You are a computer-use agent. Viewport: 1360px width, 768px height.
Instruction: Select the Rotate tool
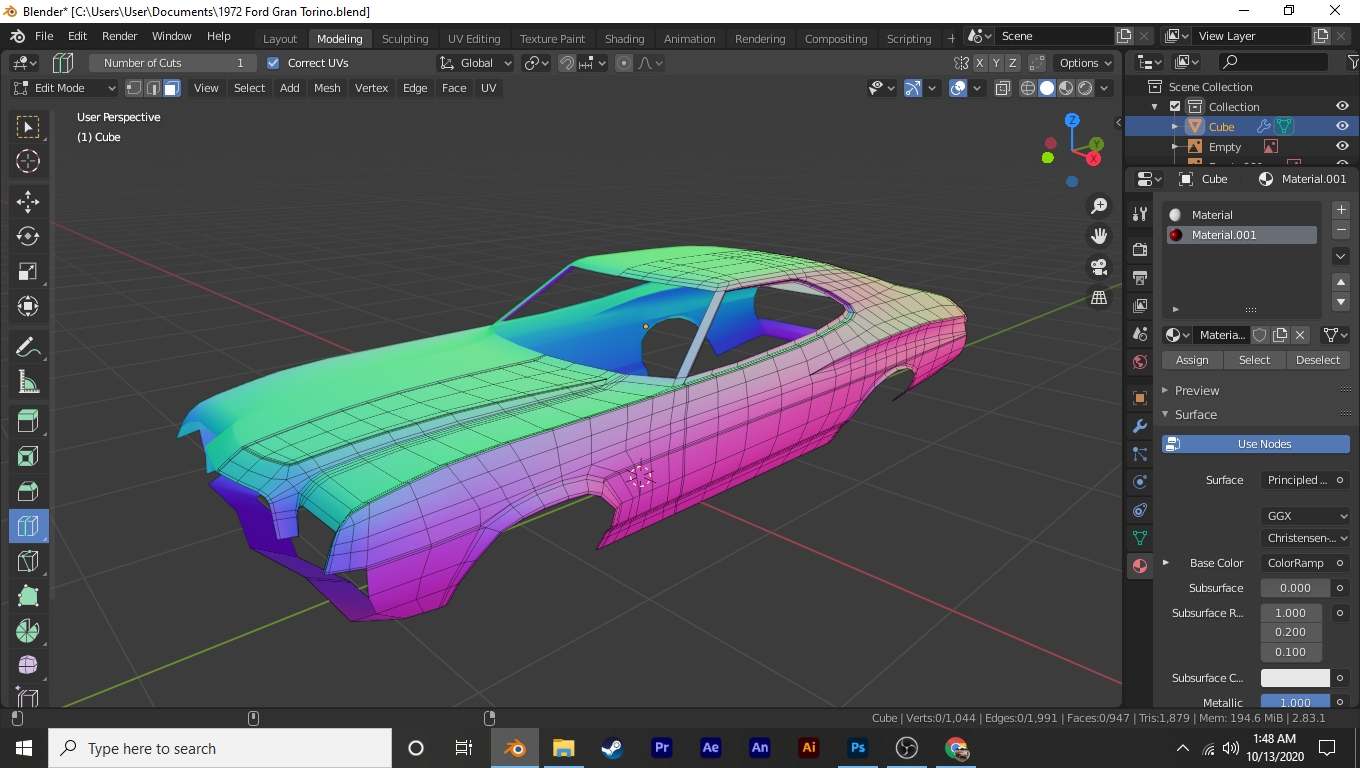point(28,236)
